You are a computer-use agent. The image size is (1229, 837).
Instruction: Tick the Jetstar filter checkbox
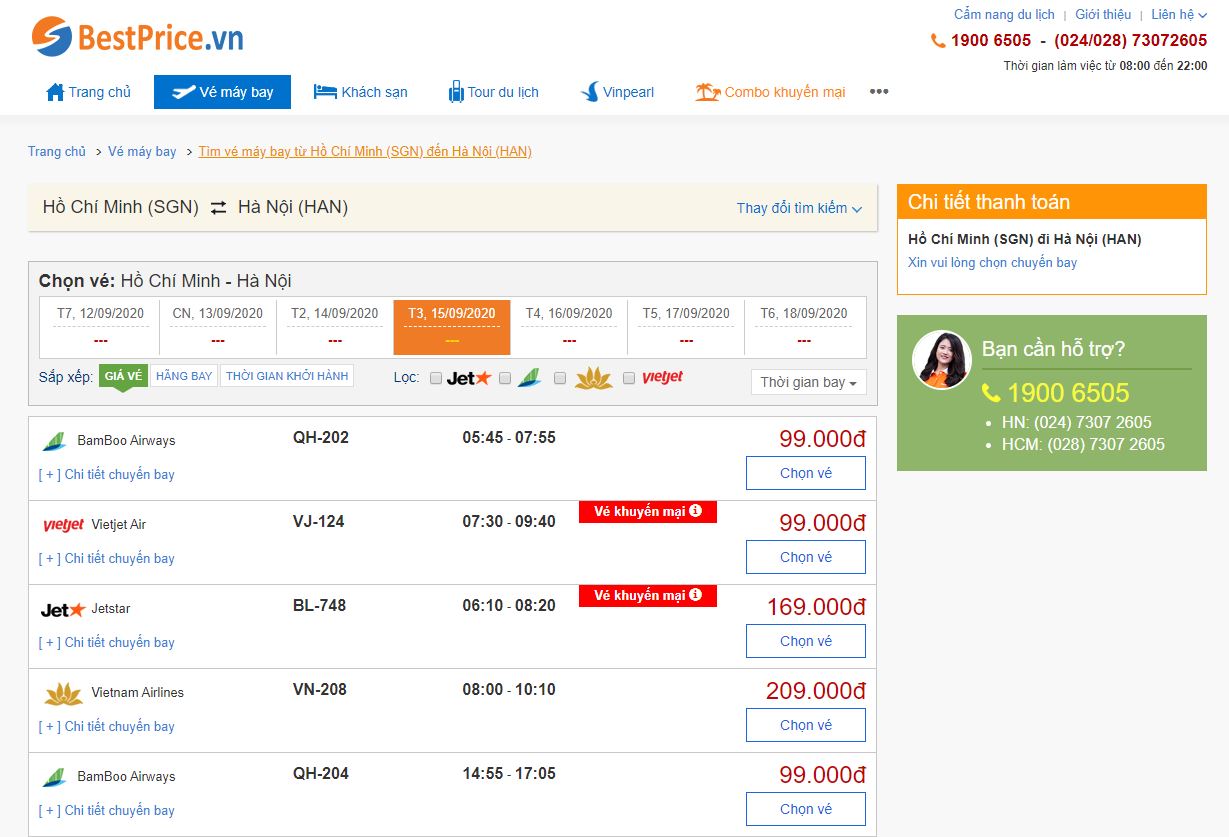(x=436, y=378)
